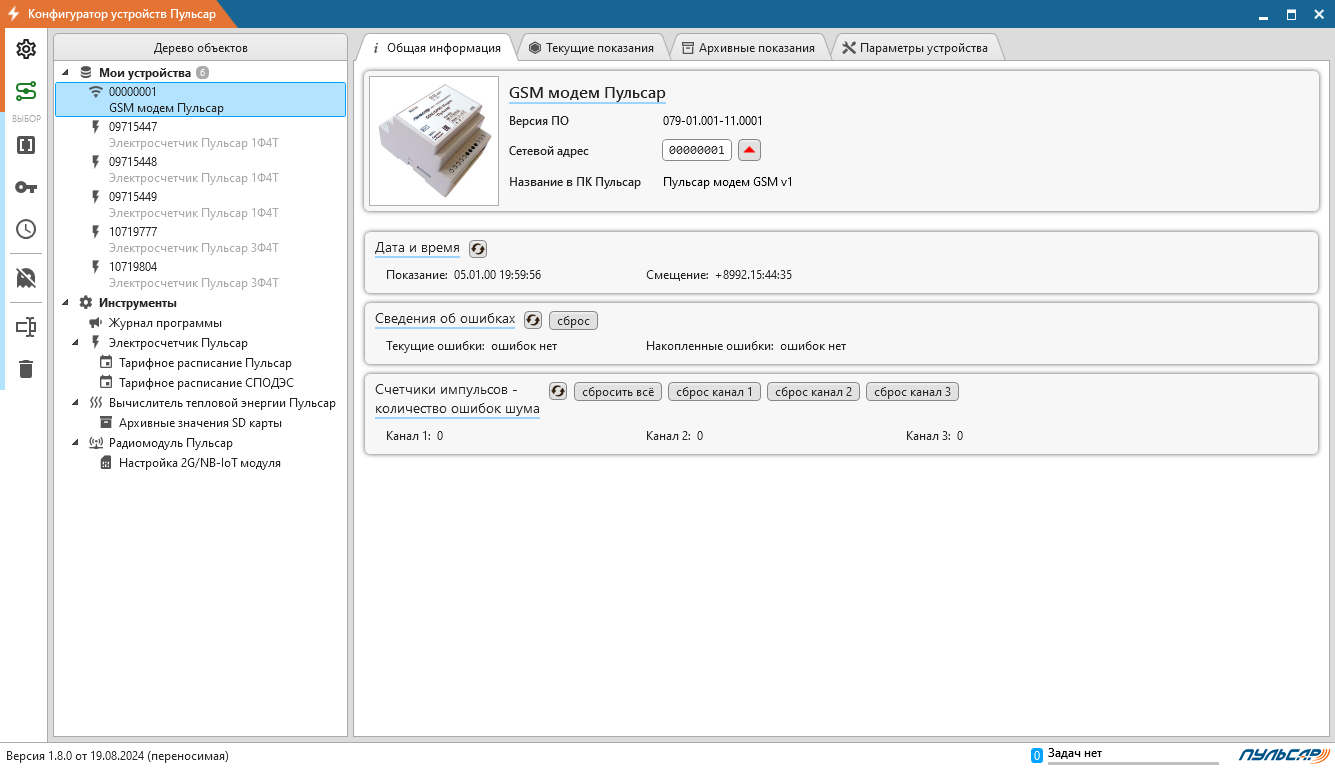Click the tasks counter badge in status bar
This screenshot has width=1335, height=768.
(1037, 755)
